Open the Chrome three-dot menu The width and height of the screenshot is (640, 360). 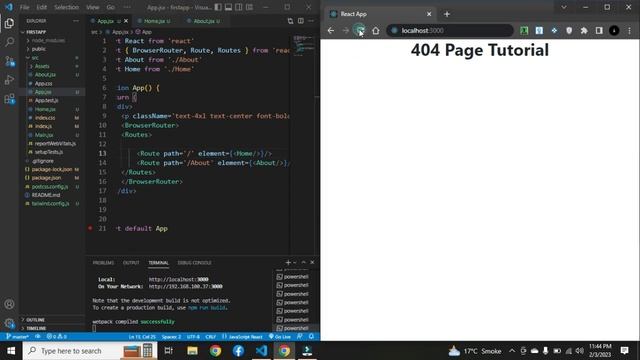coord(629,30)
